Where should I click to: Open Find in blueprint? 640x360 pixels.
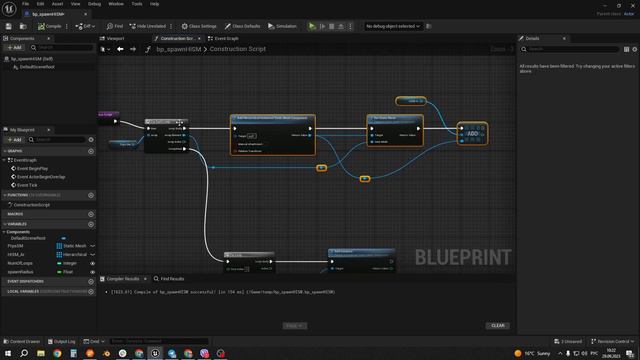pyautogui.click(x=115, y=26)
